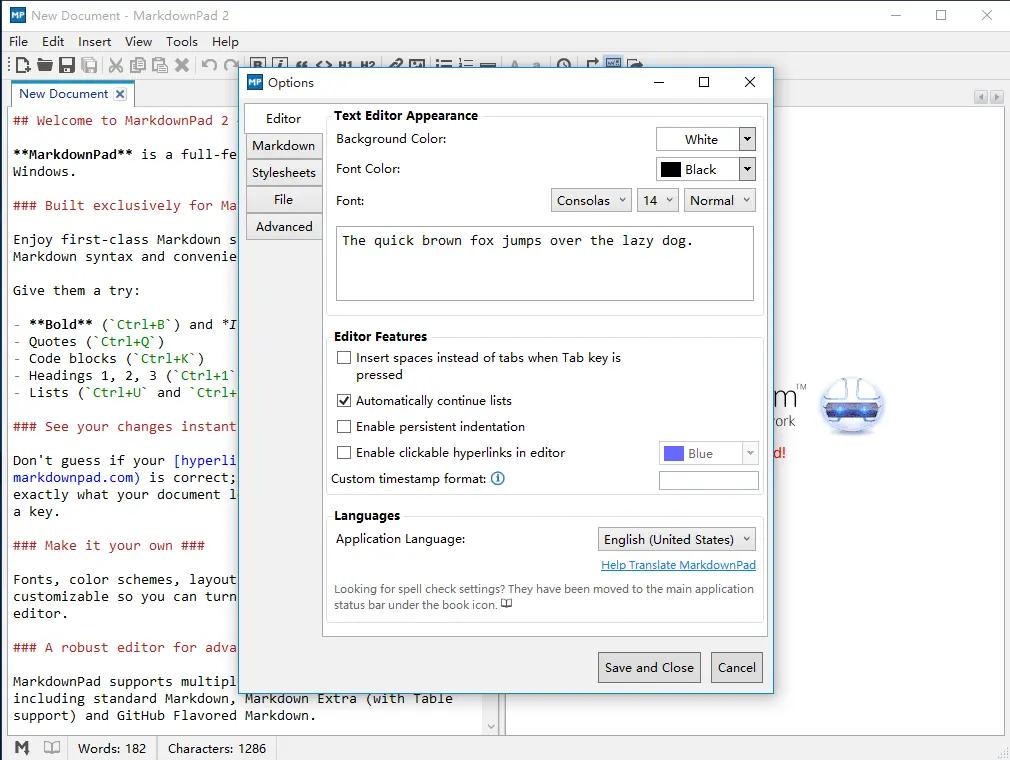The image size is (1010, 760).
Task: Click the inline code icon
Action: coord(323,63)
